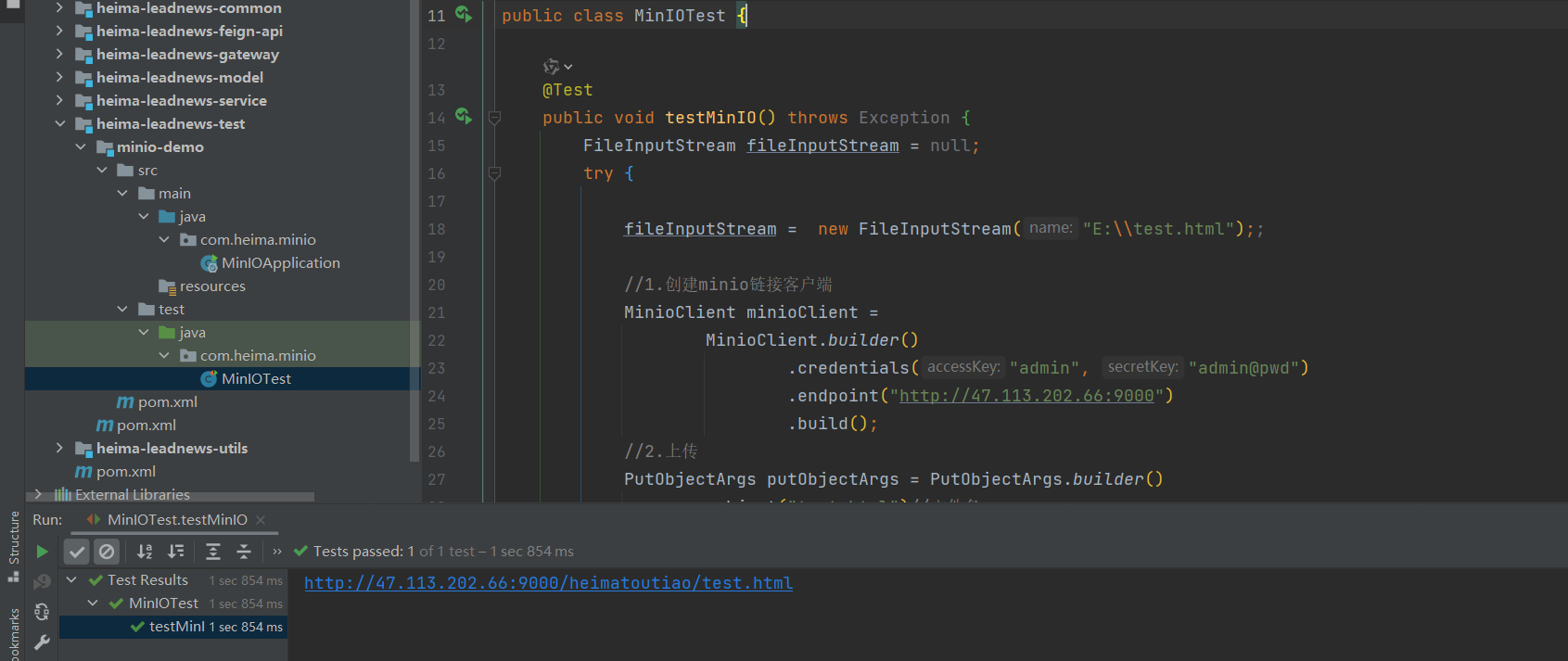
Task: Click the endpoint URL in code
Action: [x=1026, y=396]
